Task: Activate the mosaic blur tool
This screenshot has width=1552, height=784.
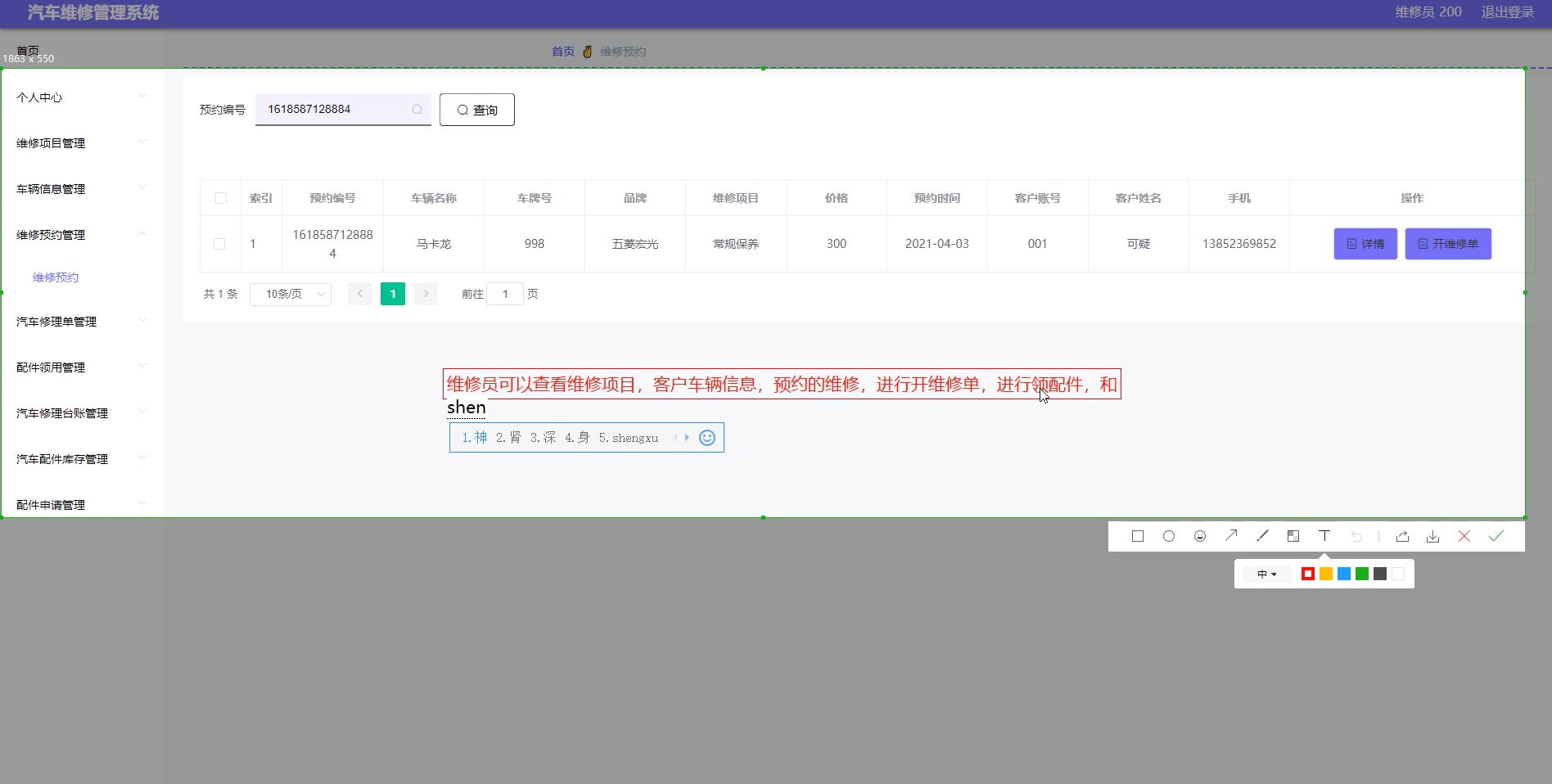Action: [x=1293, y=536]
